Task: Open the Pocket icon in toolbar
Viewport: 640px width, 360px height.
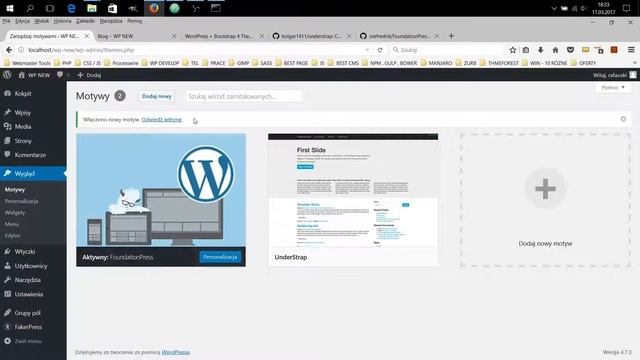Action: pos(570,50)
